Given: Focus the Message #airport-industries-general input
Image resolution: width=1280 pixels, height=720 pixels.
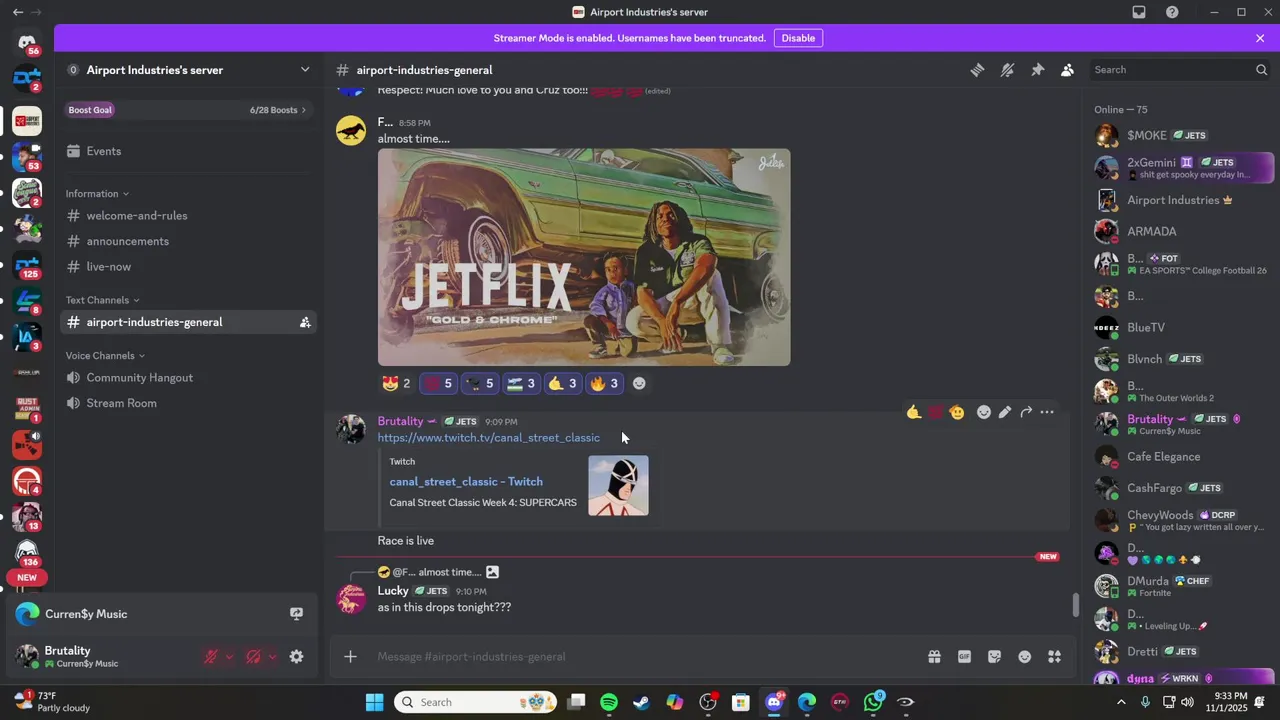Looking at the screenshot, I should pos(640,657).
